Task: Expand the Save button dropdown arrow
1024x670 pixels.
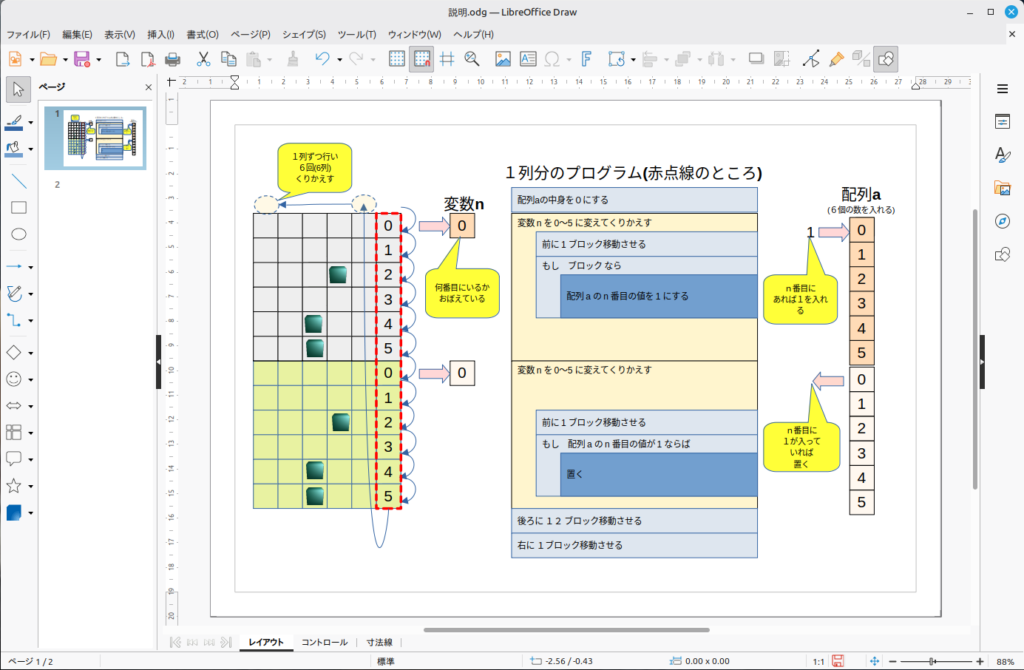Action: point(98,59)
